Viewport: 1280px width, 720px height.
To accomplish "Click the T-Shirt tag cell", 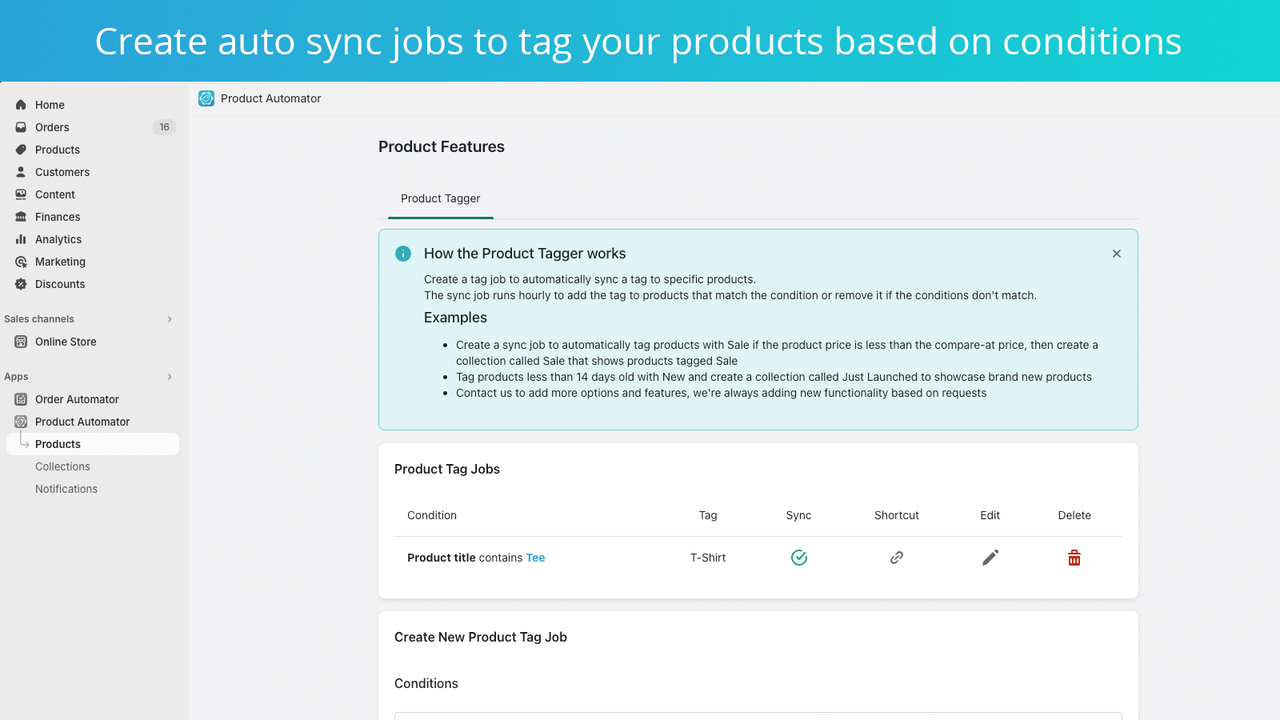I will (x=708, y=558).
